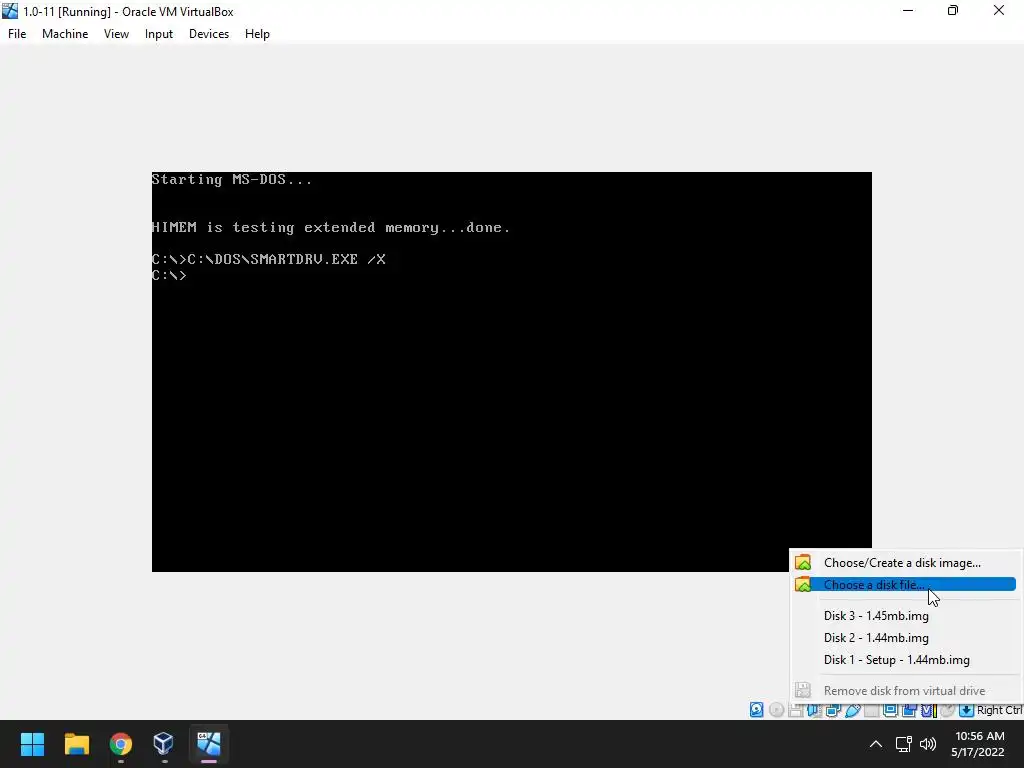Open VirtualBox Manager from the taskbar
1024x768 pixels.
coord(163,744)
